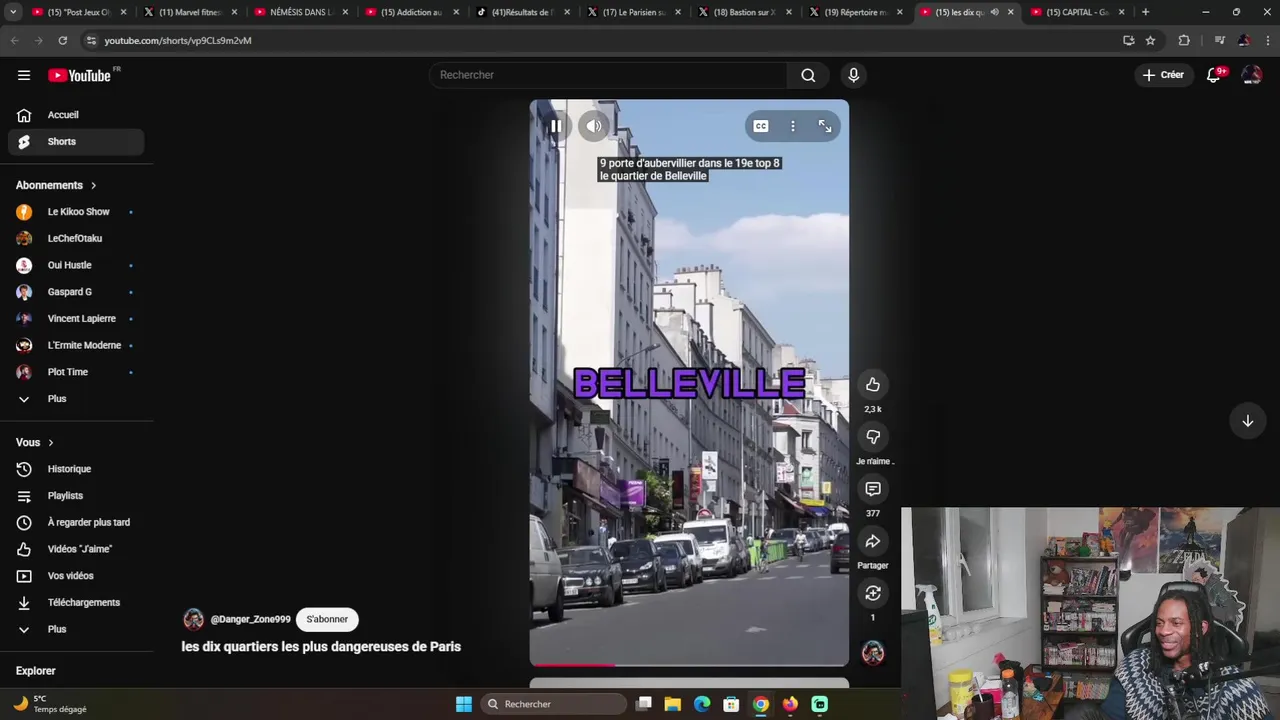Open Historique

76,469
